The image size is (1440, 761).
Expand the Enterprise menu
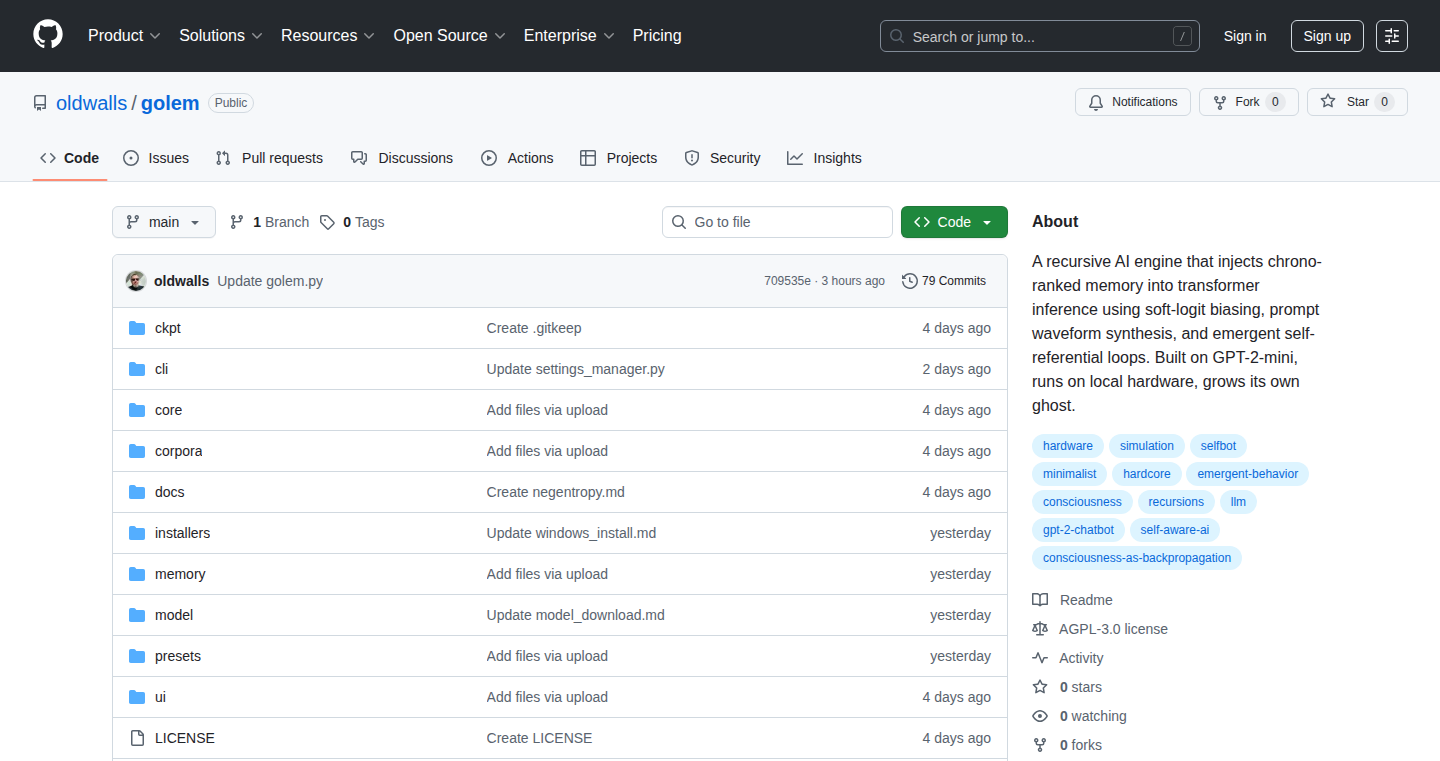pyautogui.click(x=569, y=35)
